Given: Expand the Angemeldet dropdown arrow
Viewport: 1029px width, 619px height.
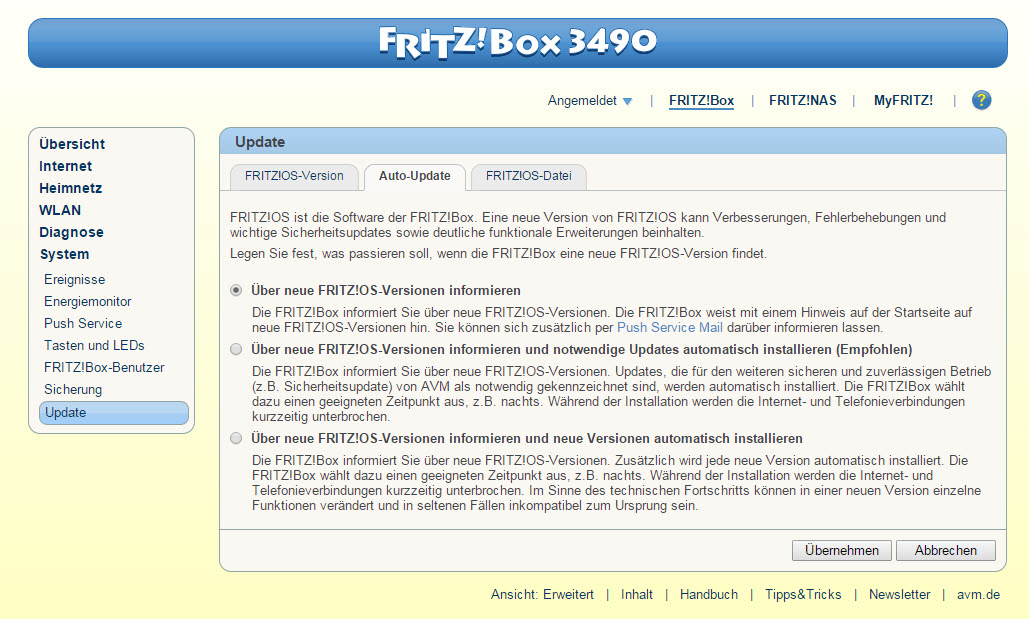Looking at the screenshot, I should click(x=627, y=101).
